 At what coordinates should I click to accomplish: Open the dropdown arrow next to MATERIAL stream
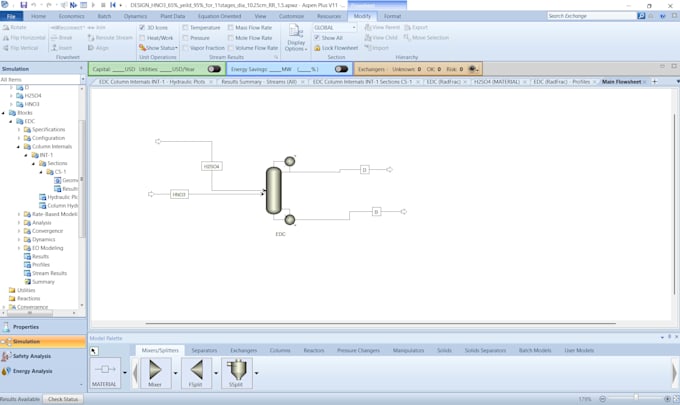coord(125,373)
